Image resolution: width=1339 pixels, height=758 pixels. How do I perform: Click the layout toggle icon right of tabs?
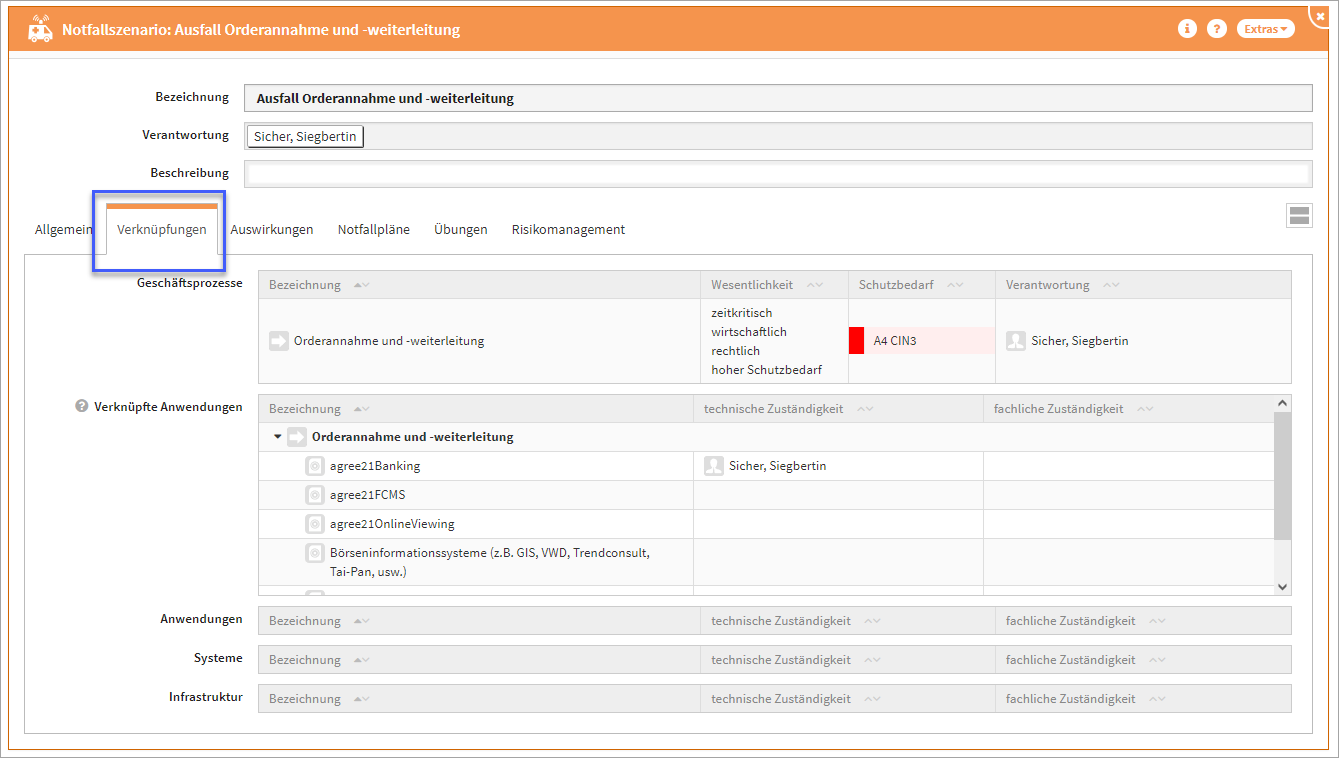pyautogui.click(x=1299, y=216)
